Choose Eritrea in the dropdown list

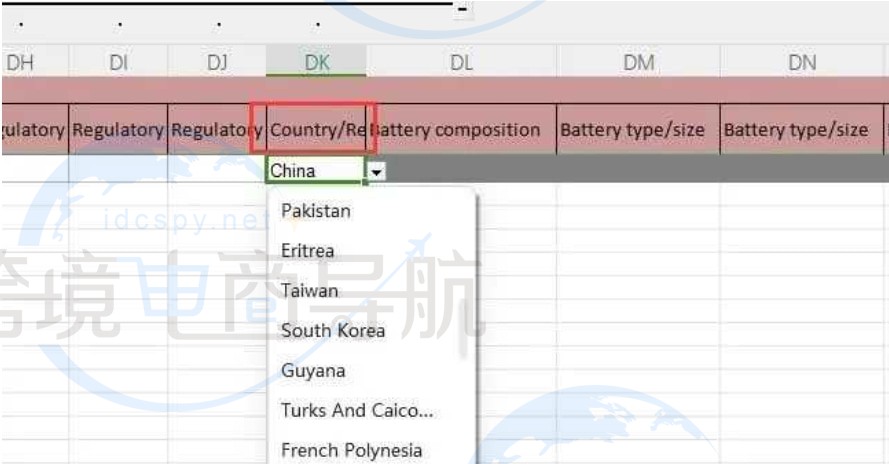(x=307, y=251)
